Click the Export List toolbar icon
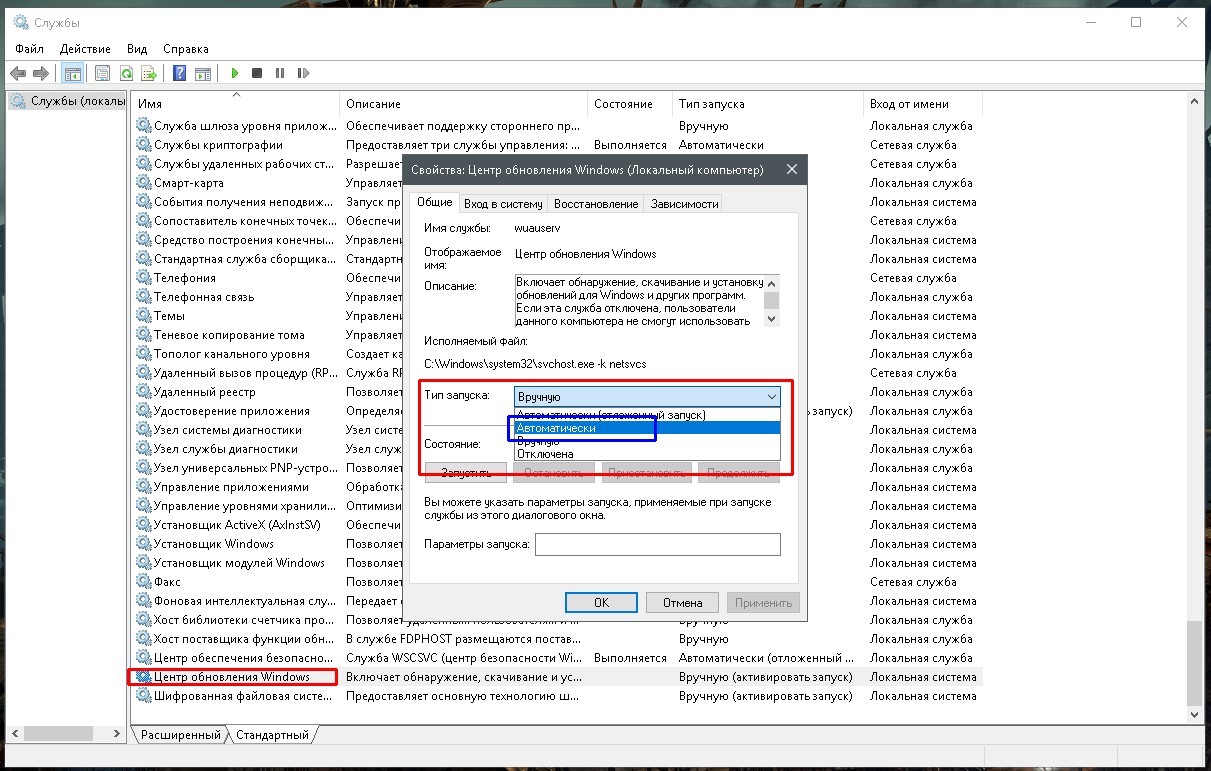 pos(149,73)
